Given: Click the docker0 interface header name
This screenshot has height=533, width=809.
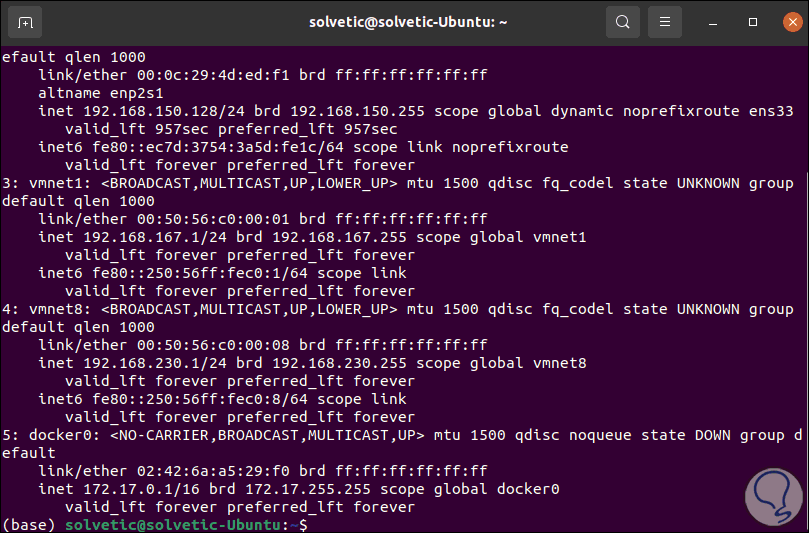Looking at the screenshot, I should 58,435.
